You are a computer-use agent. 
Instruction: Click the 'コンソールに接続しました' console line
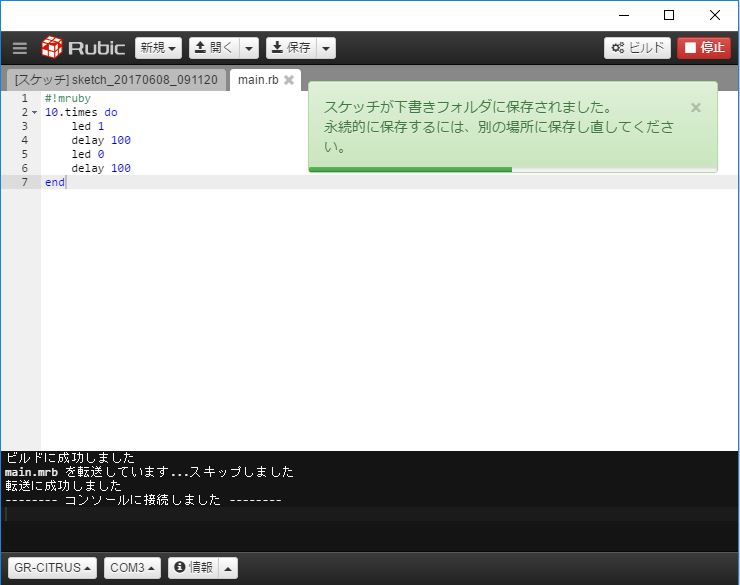tap(143, 500)
